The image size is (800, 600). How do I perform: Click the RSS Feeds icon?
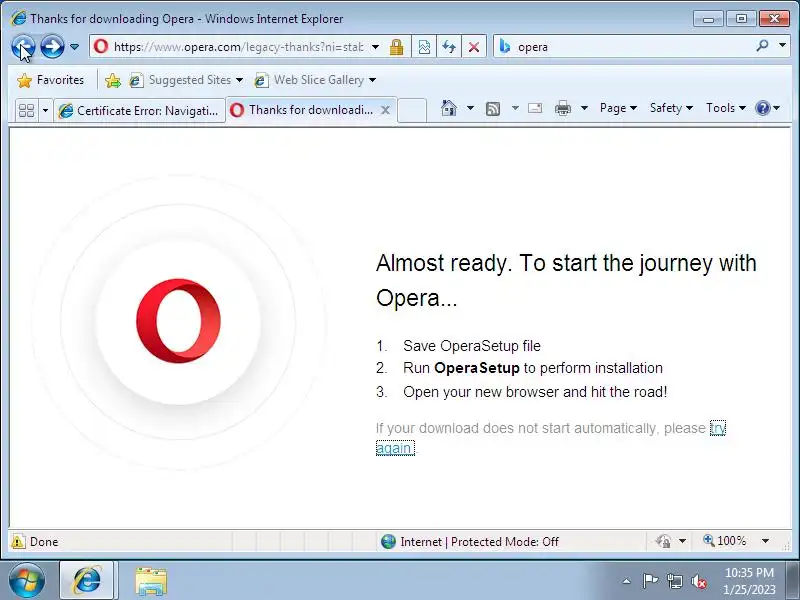pos(493,108)
